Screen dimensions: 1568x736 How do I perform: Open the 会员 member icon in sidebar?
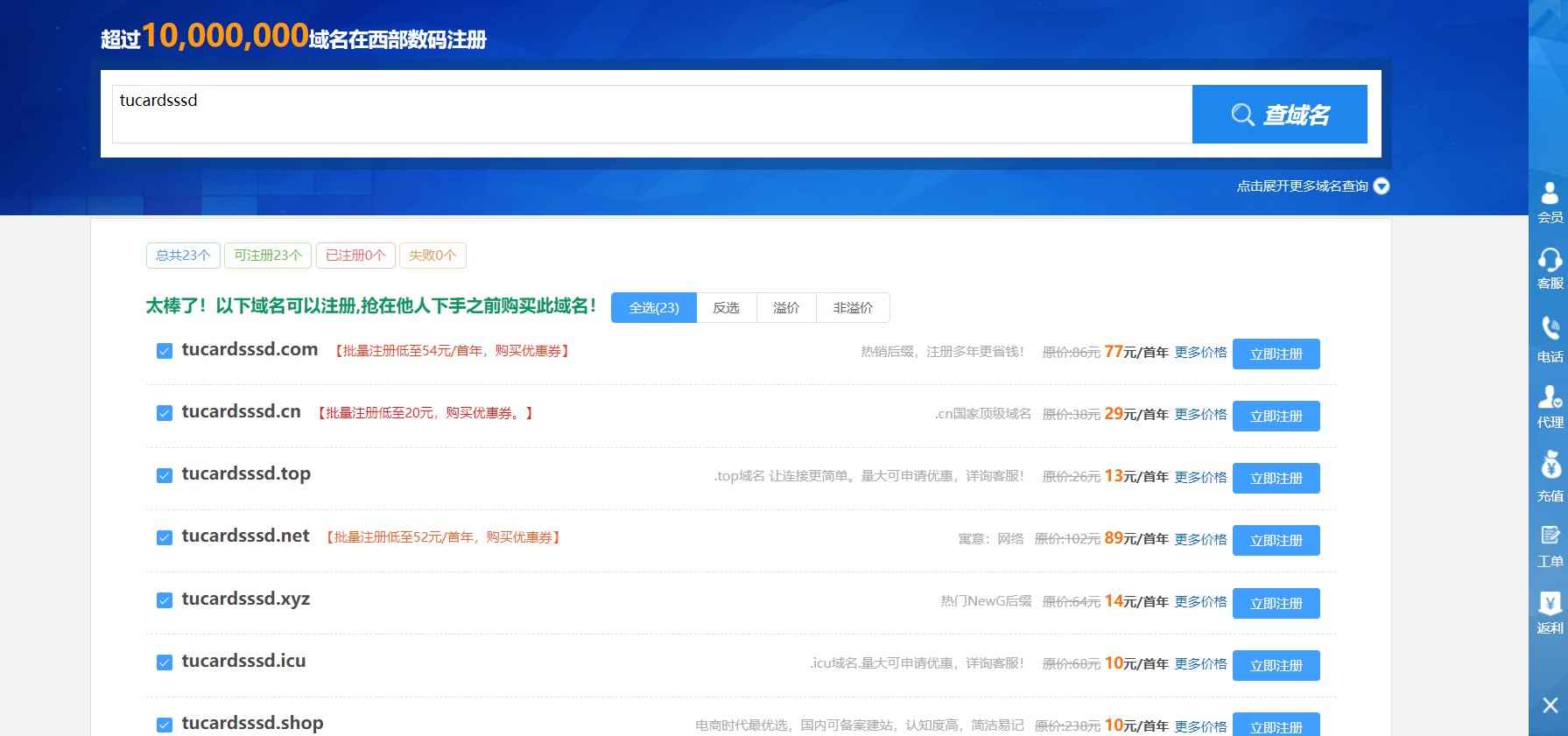1549,194
